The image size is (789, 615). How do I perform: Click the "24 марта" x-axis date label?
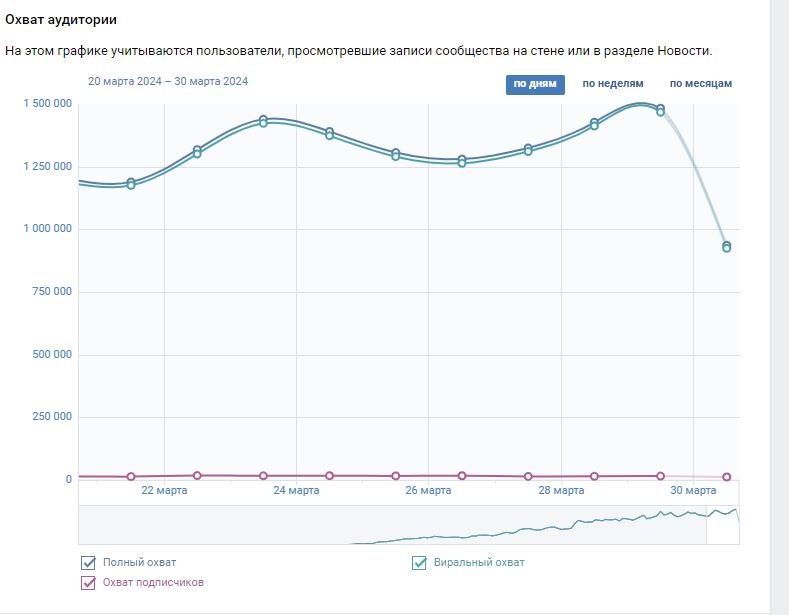[296, 491]
